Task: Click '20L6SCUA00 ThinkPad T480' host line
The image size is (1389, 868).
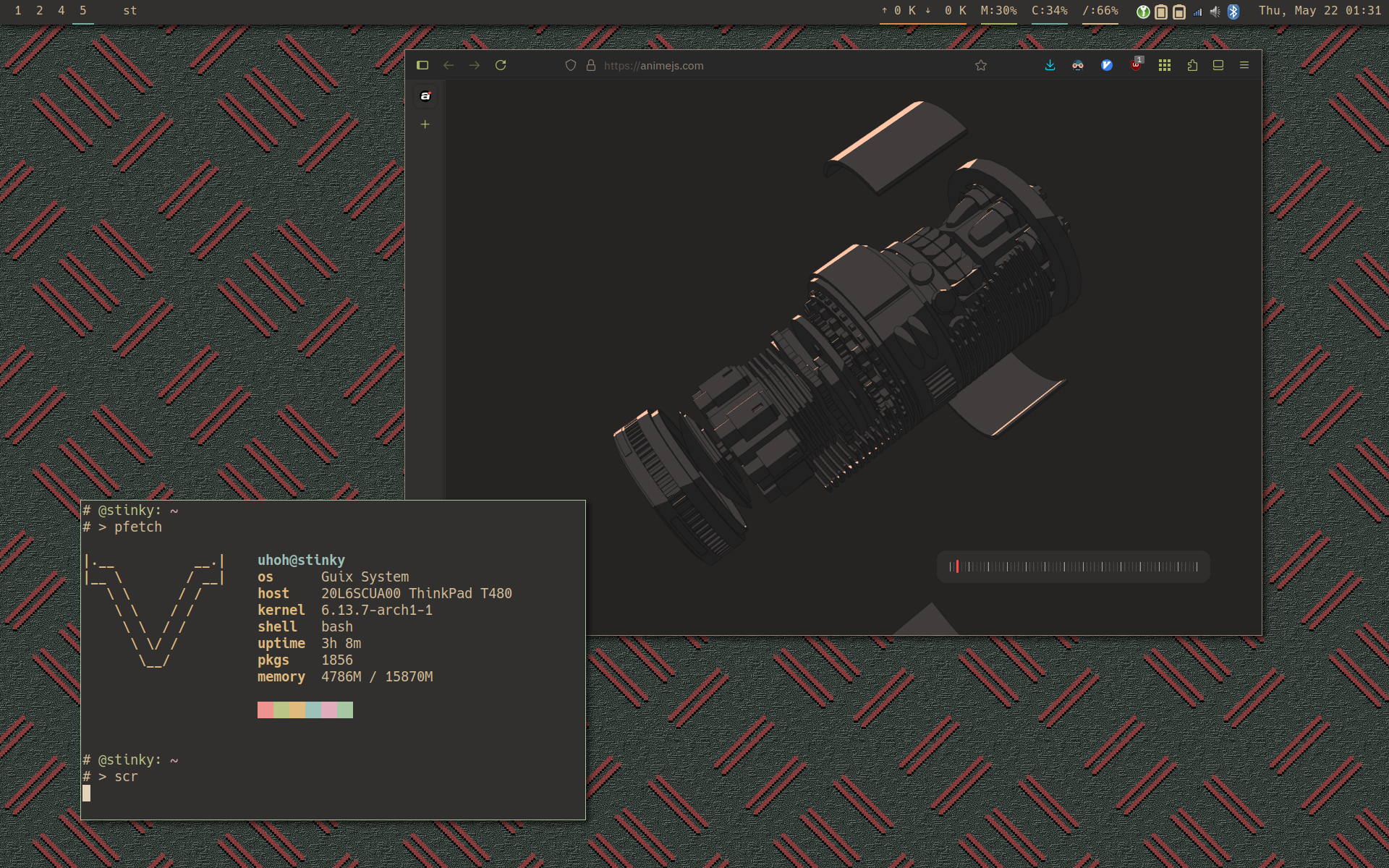Action: pos(417,593)
